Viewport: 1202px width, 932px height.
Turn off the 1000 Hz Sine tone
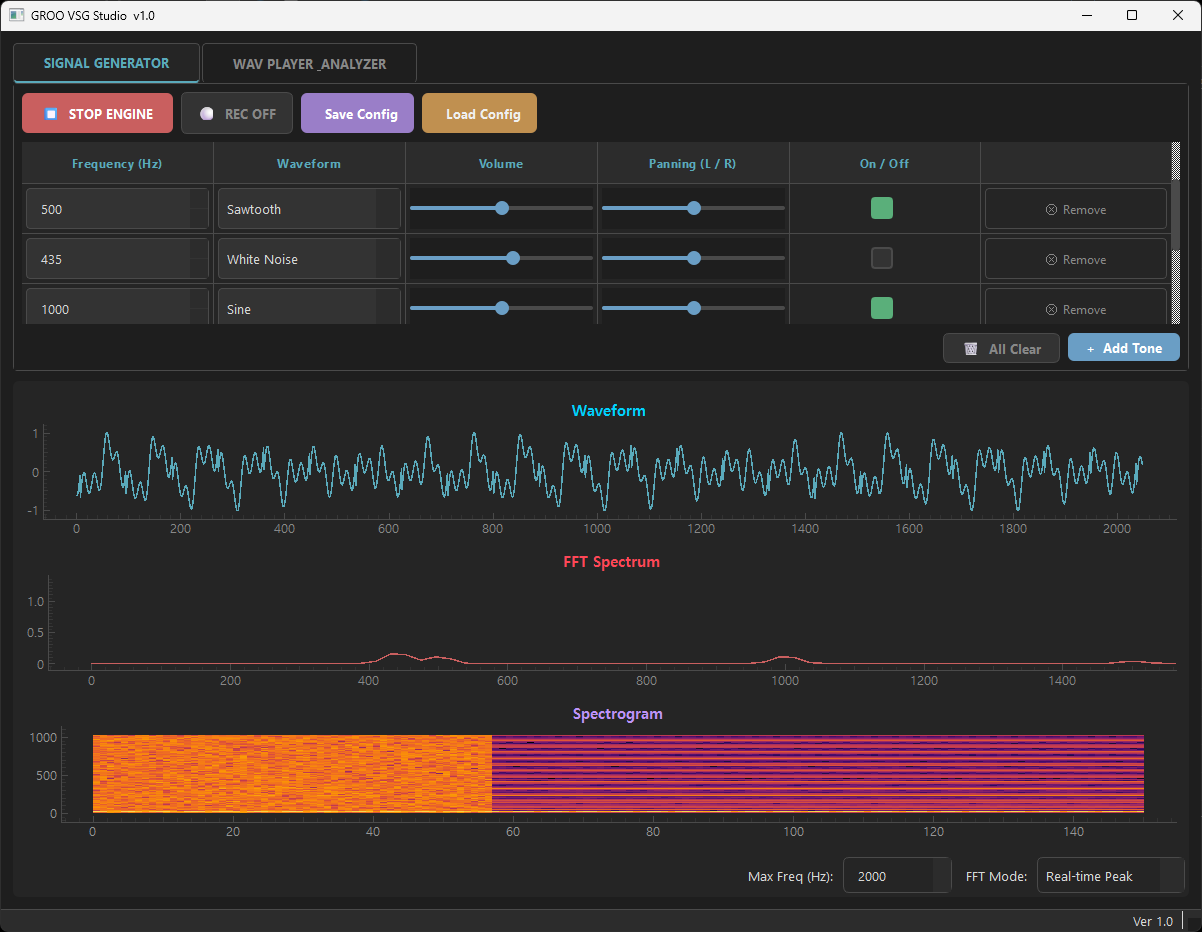[881, 308]
